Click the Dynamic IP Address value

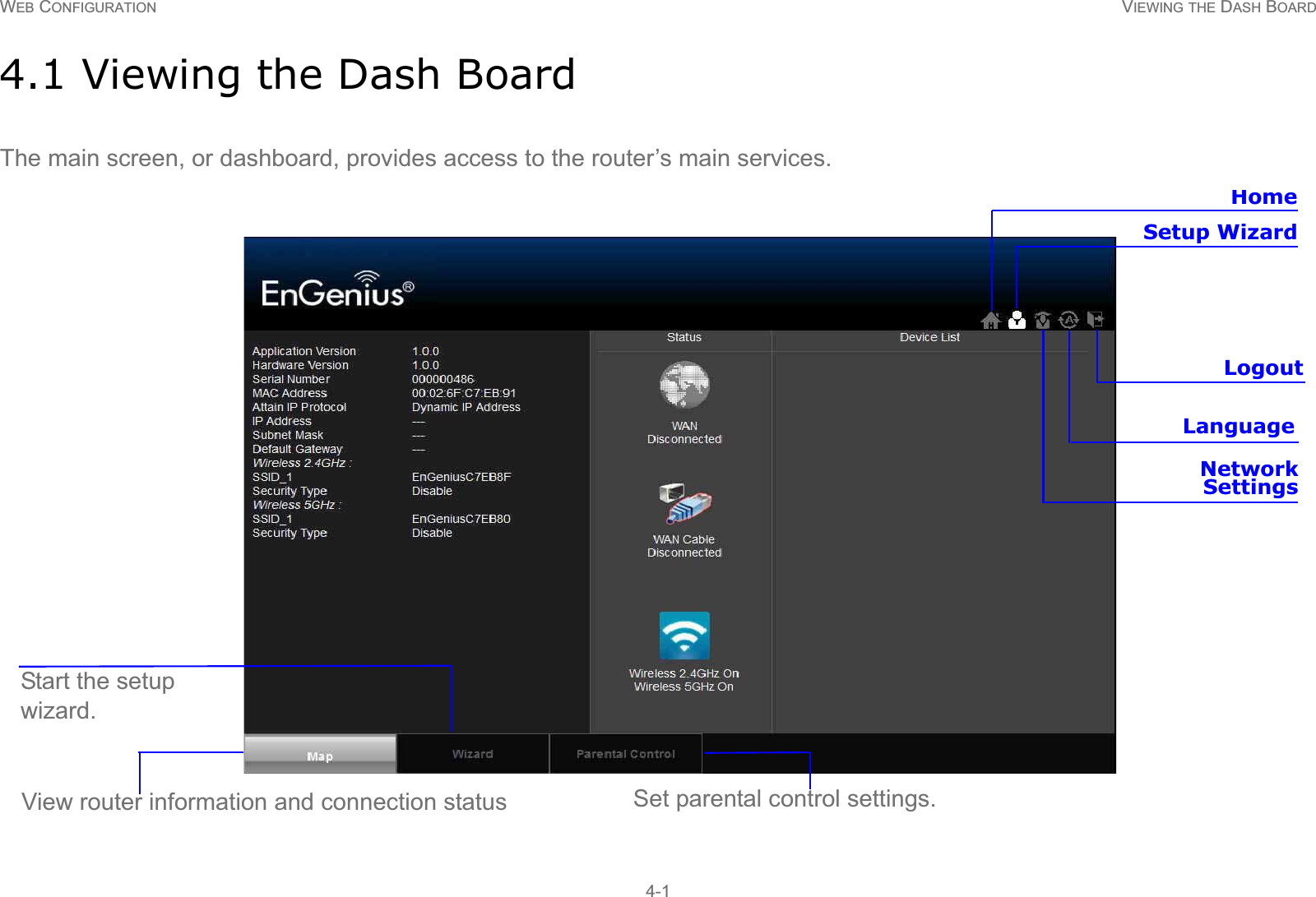466,407
